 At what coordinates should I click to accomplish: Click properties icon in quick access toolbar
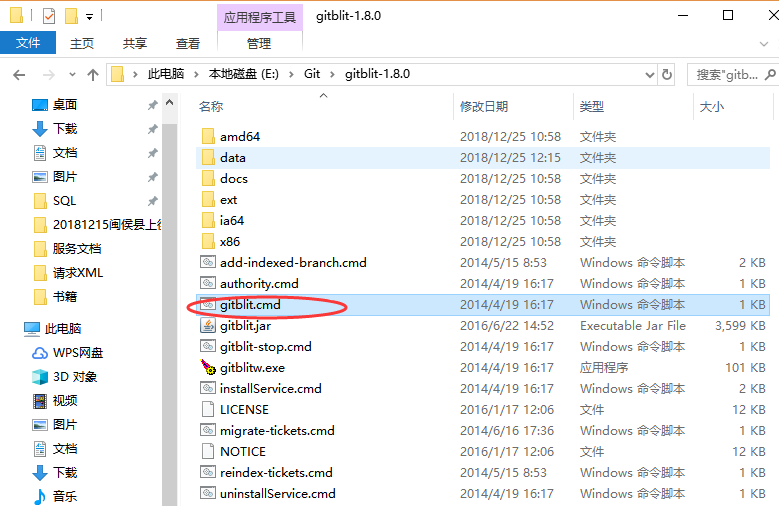click(49, 16)
